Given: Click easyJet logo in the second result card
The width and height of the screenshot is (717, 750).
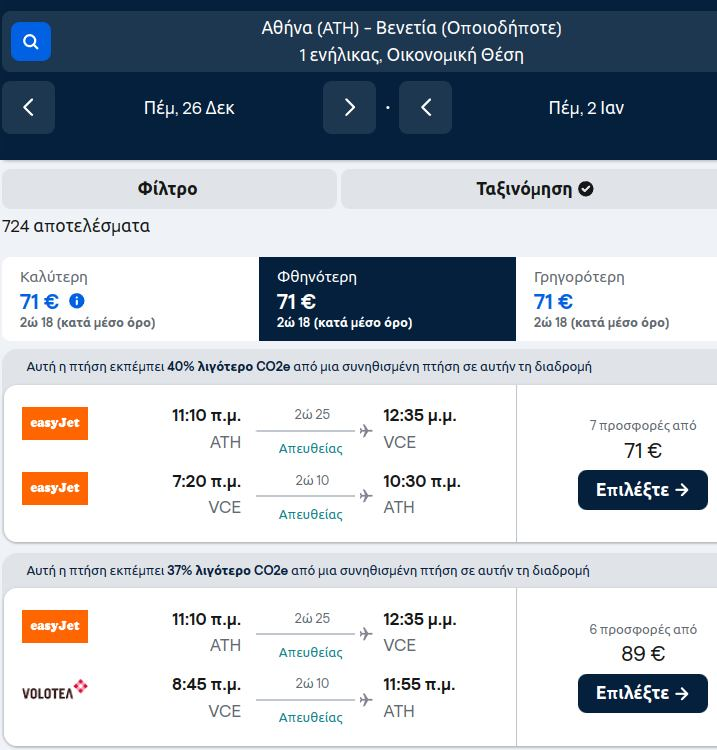Looking at the screenshot, I should (x=55, y=626).
